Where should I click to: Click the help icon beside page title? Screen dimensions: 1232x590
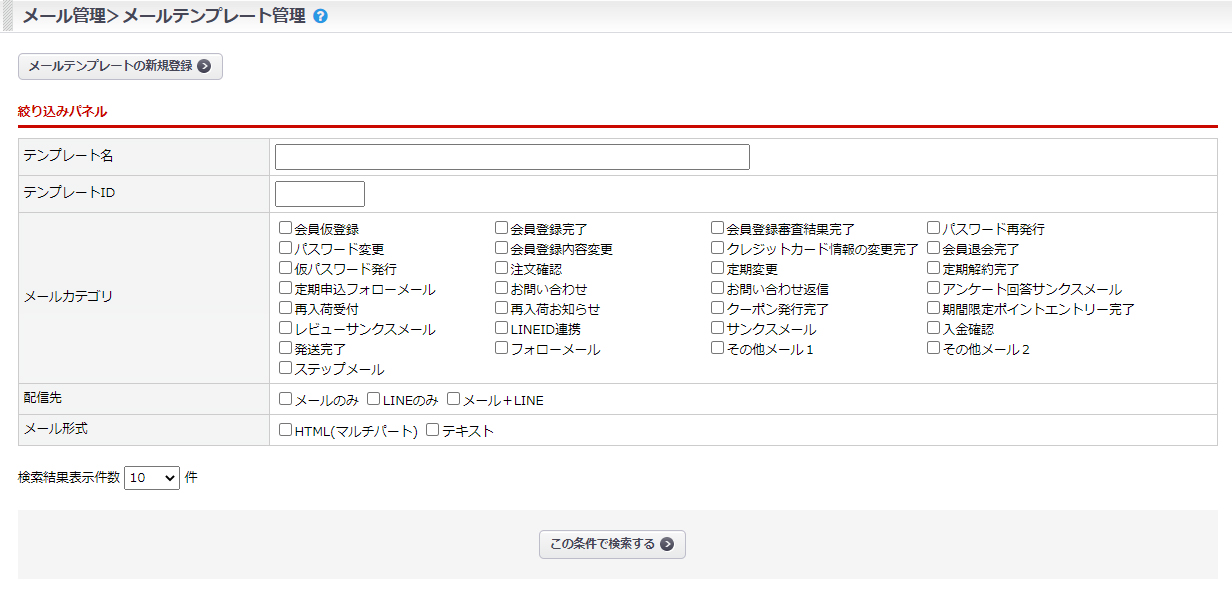pos(320,17)
